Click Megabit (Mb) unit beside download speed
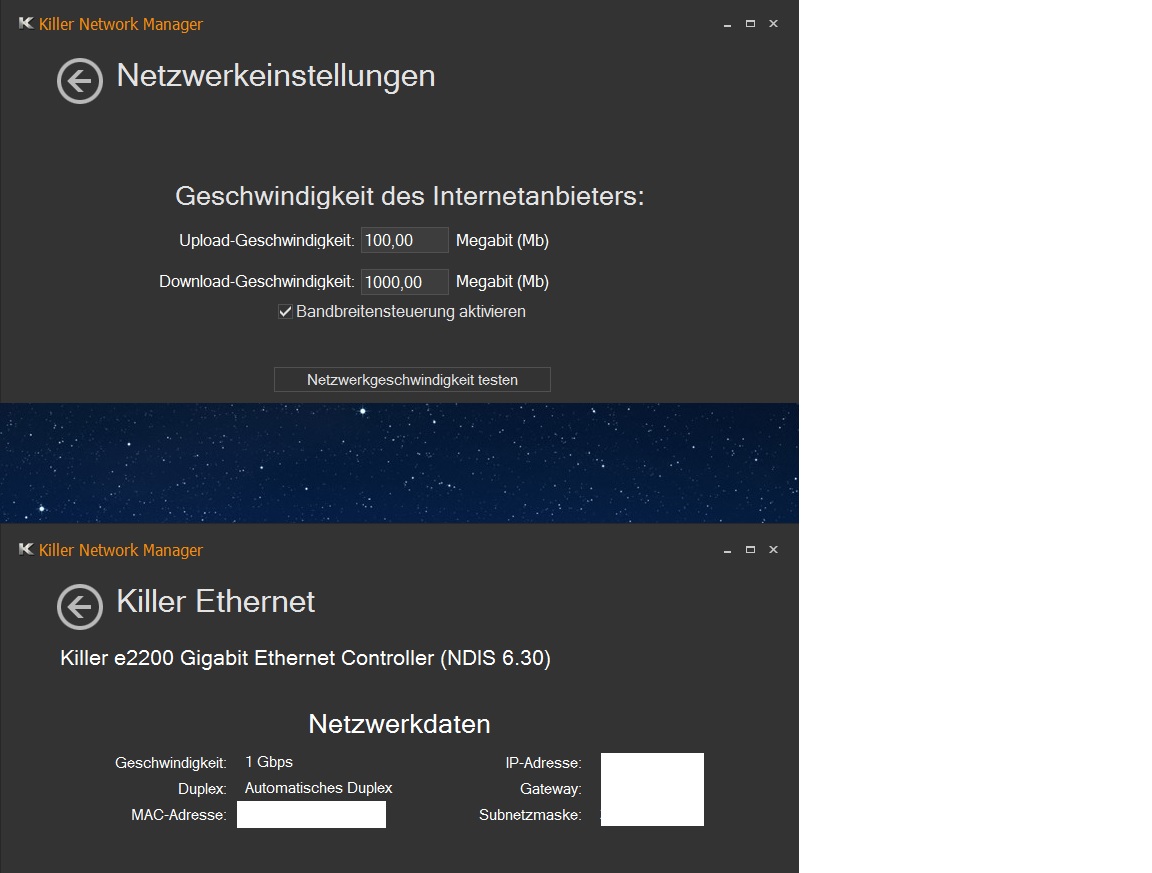1152x873 pixels. (x=503, y=282)
